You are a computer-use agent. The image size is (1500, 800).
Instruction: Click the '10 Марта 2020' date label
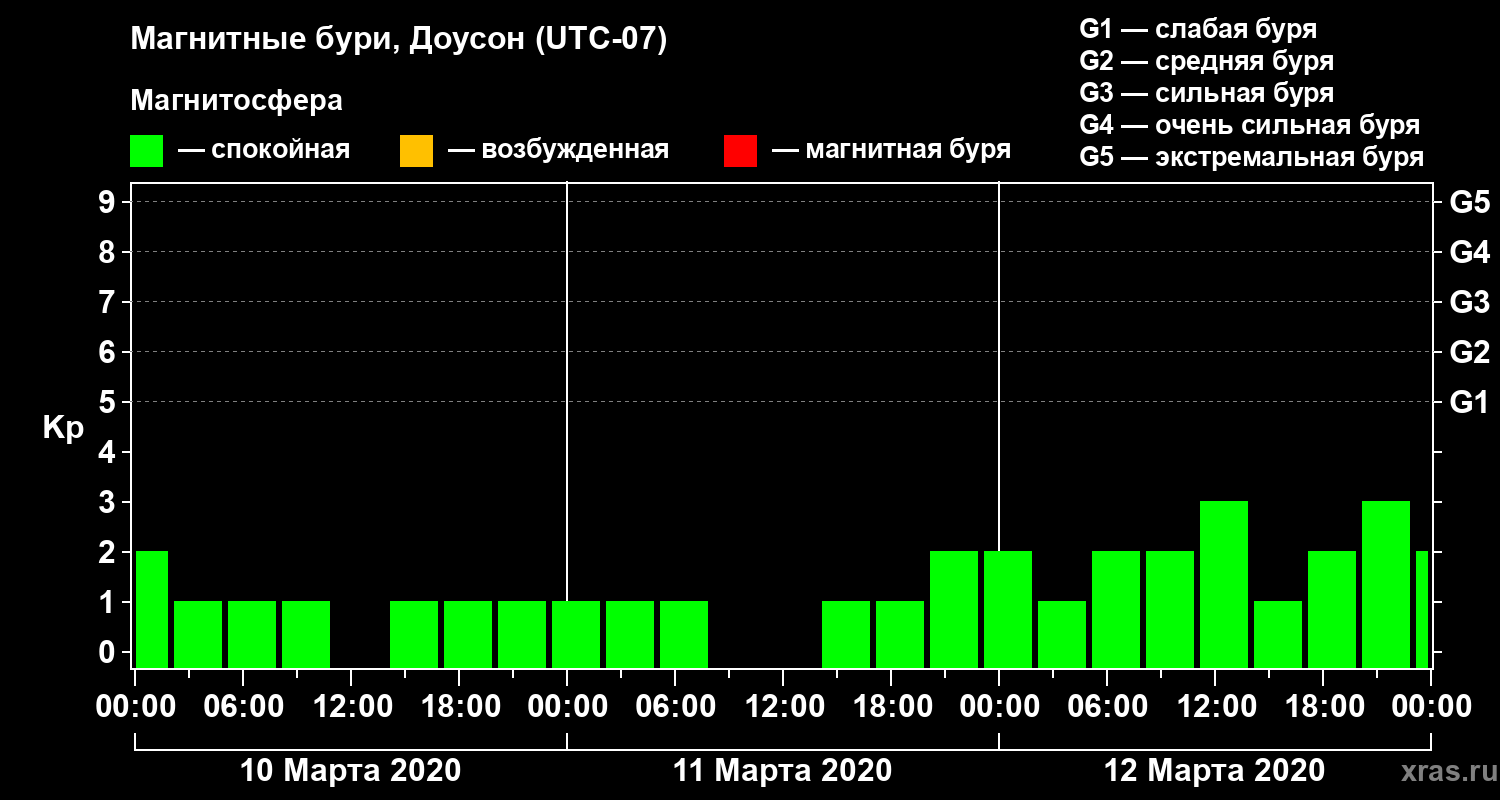pyautogui.click(x=351, y=770)
